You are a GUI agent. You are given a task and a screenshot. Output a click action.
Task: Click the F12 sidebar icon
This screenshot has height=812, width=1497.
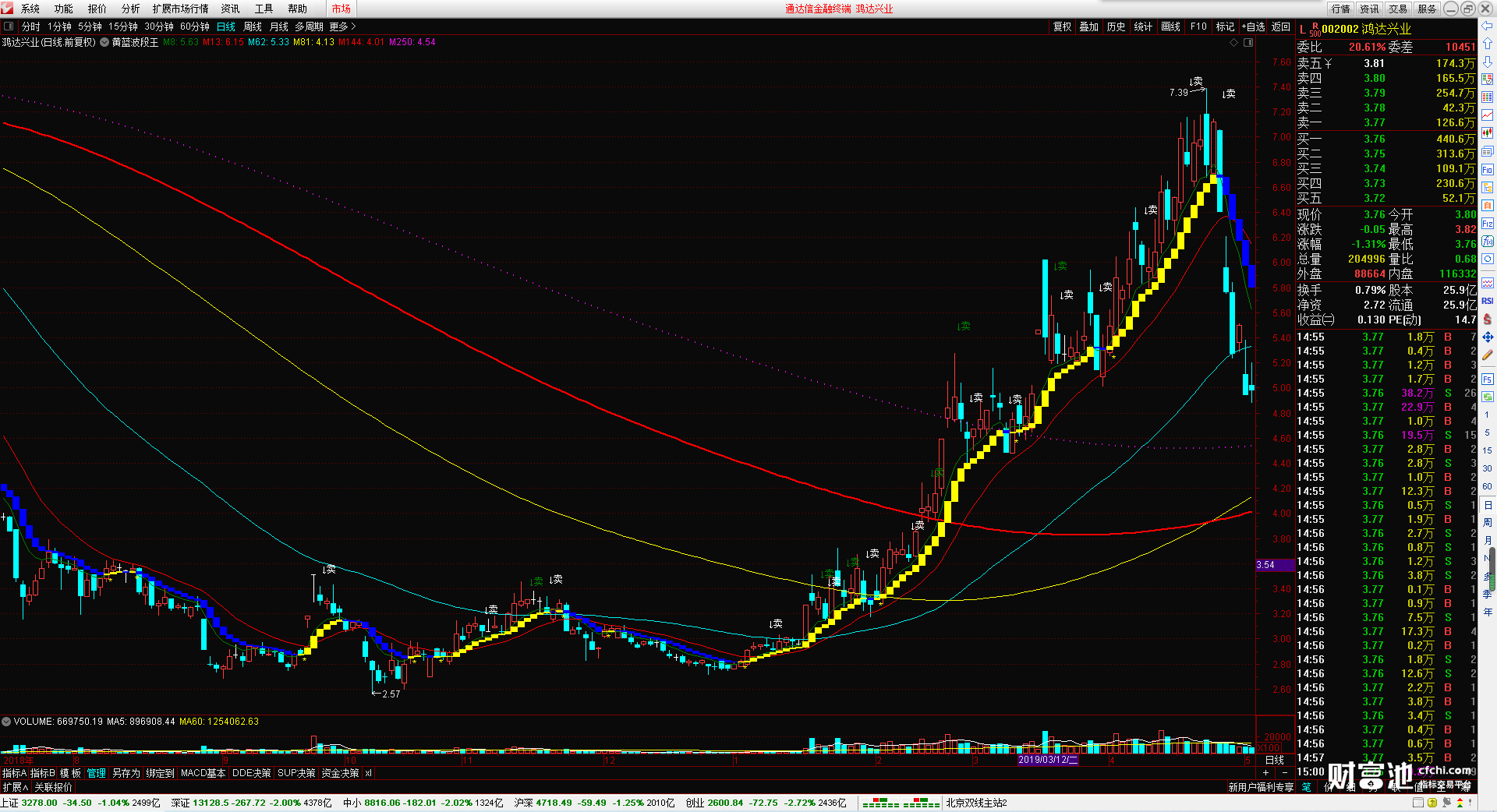point(1487,224)
